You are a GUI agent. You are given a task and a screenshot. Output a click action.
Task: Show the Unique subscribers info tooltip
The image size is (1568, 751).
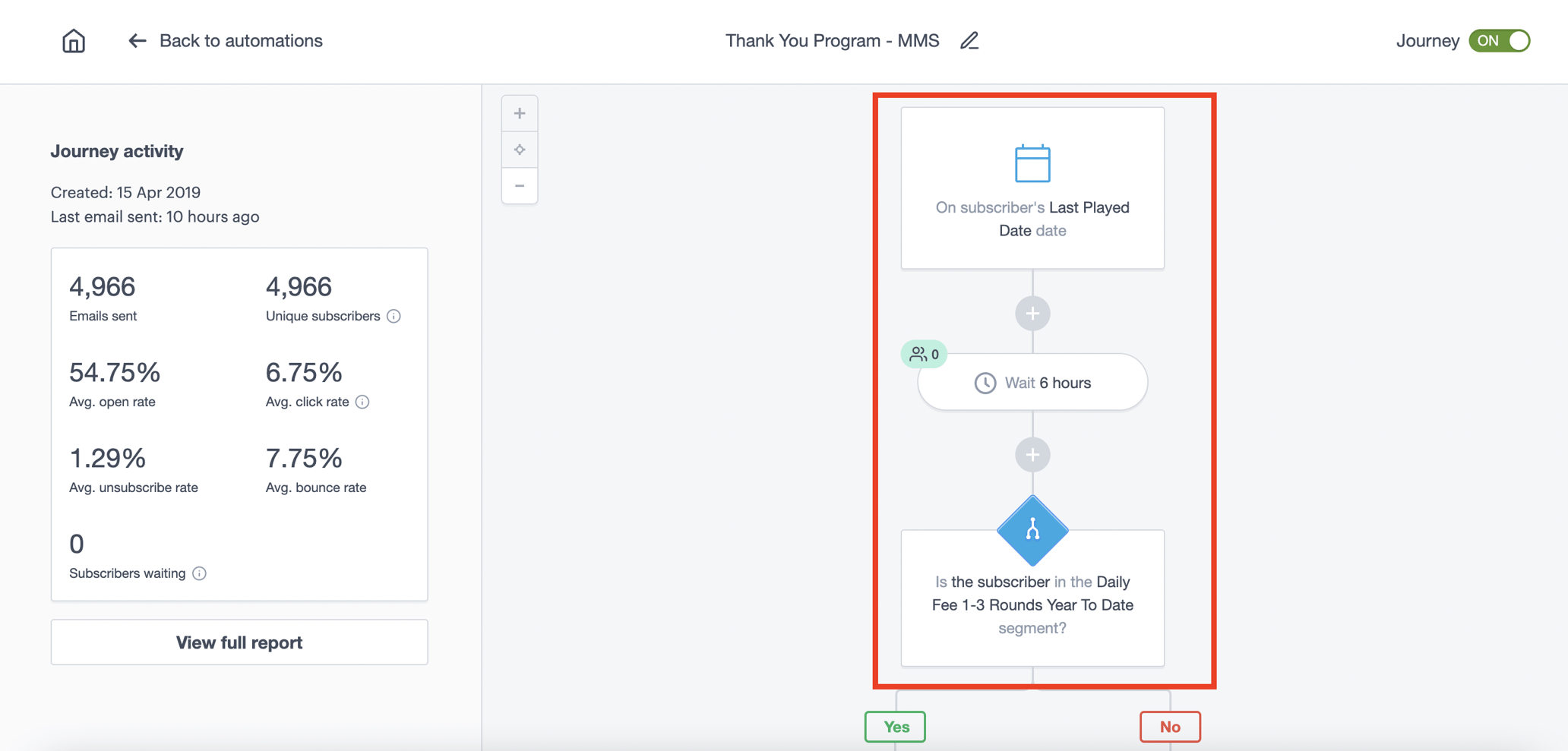pos(394,316)
